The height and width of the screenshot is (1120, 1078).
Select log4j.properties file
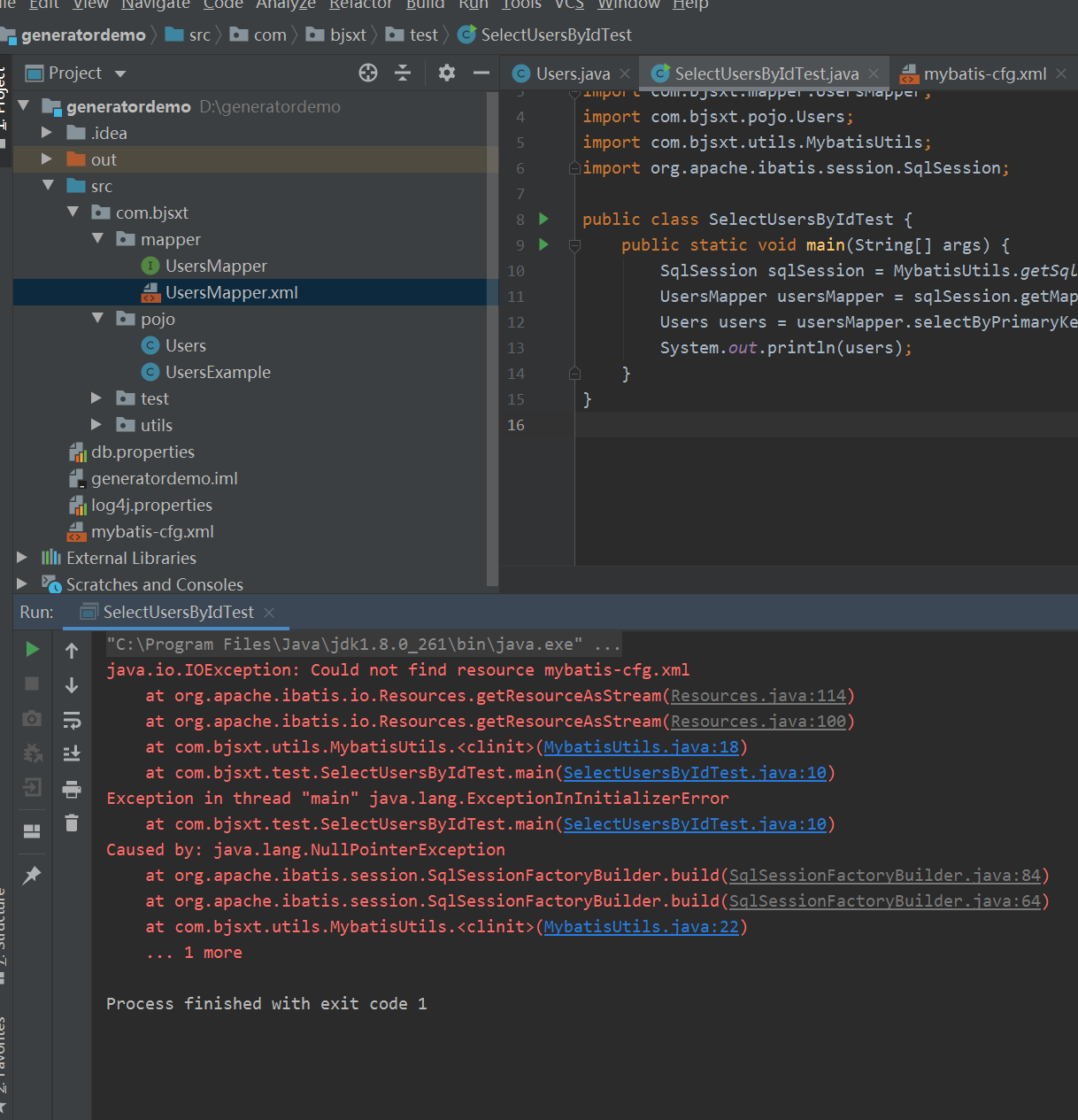151,505
